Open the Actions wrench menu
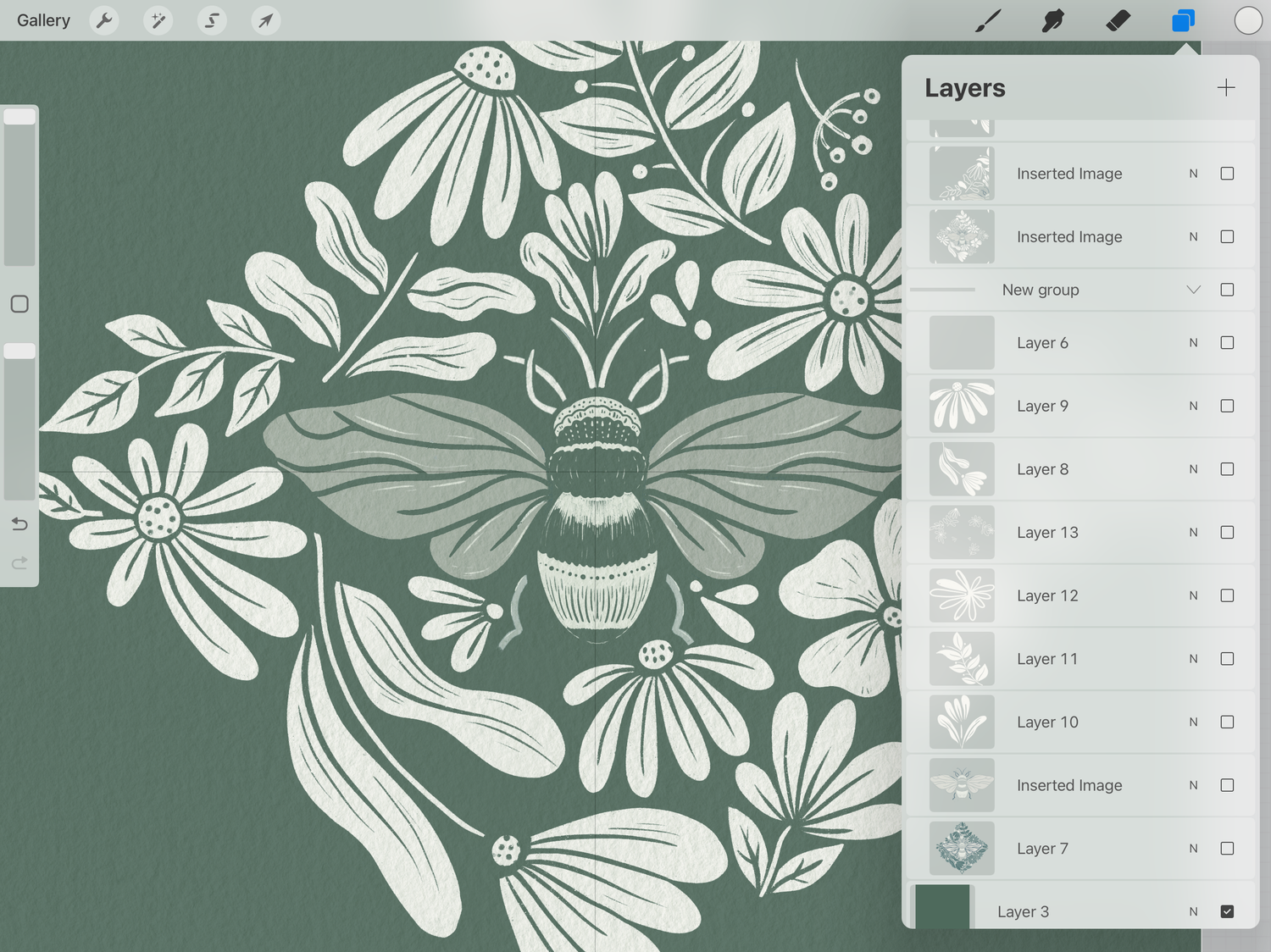 click(104, 20)
